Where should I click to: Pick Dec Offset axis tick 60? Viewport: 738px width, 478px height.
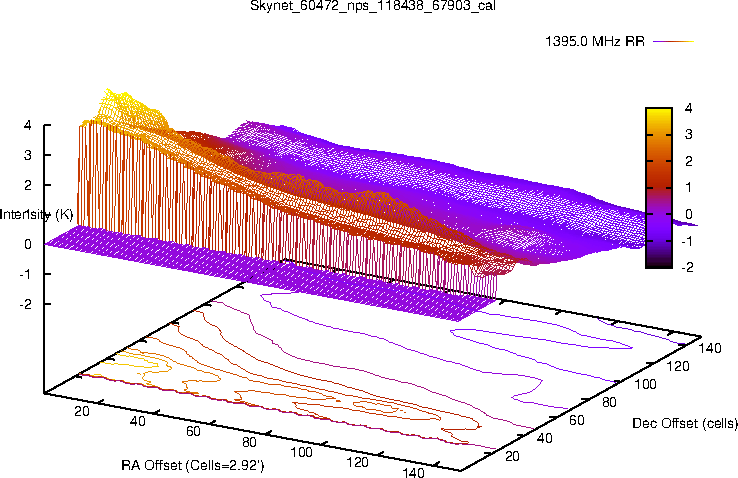point(577,420)
